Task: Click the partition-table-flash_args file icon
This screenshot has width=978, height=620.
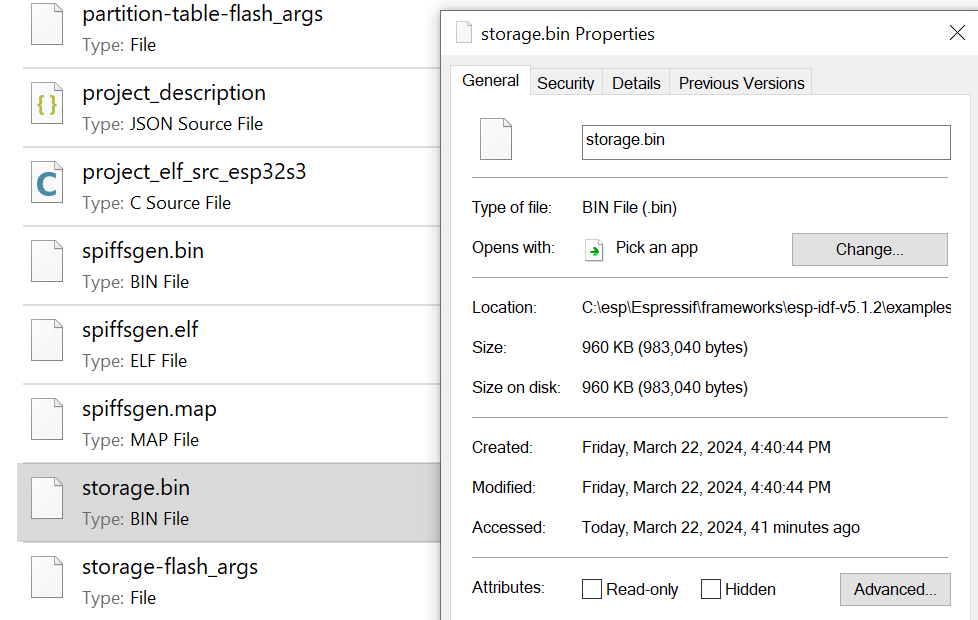Action: [x=47, y=25]
